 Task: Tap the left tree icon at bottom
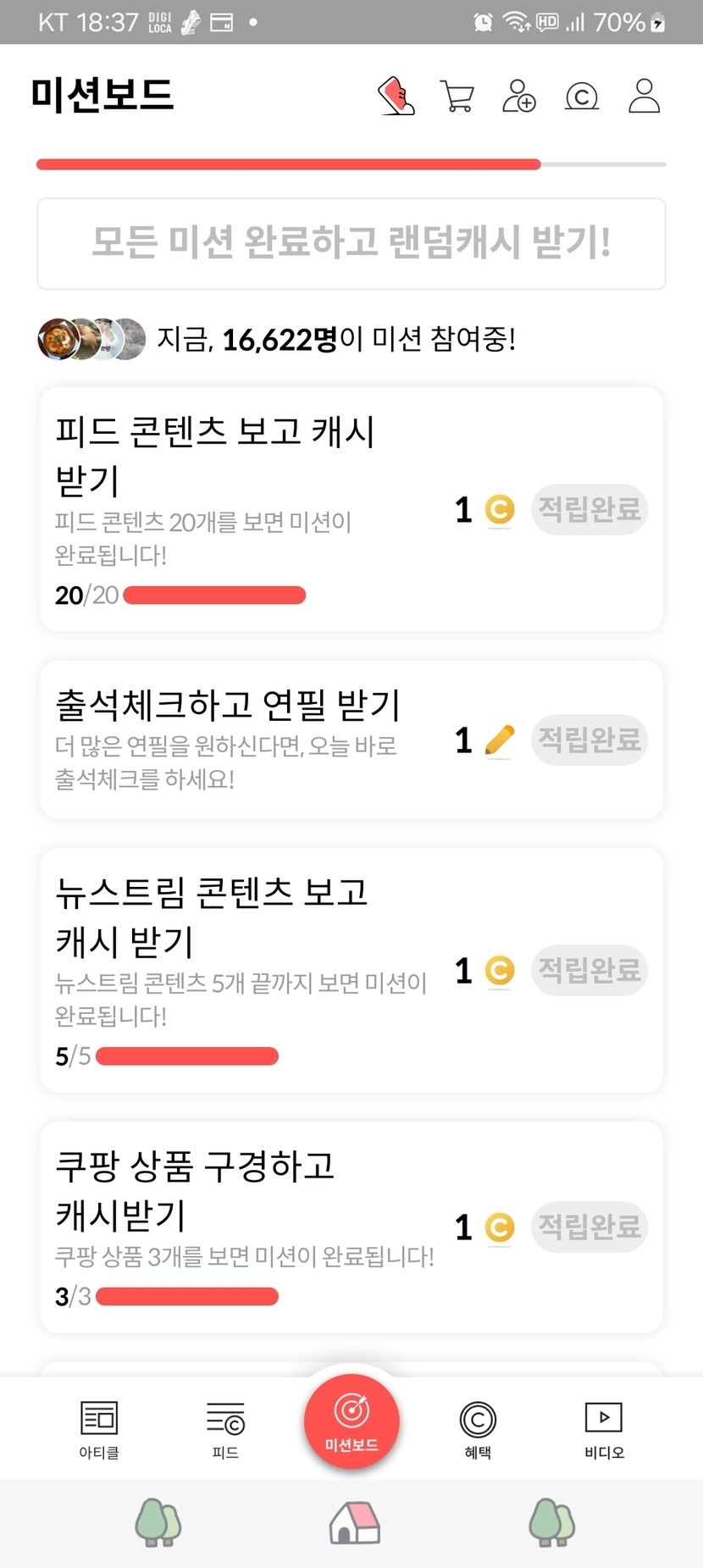[x=158, y=1522]
